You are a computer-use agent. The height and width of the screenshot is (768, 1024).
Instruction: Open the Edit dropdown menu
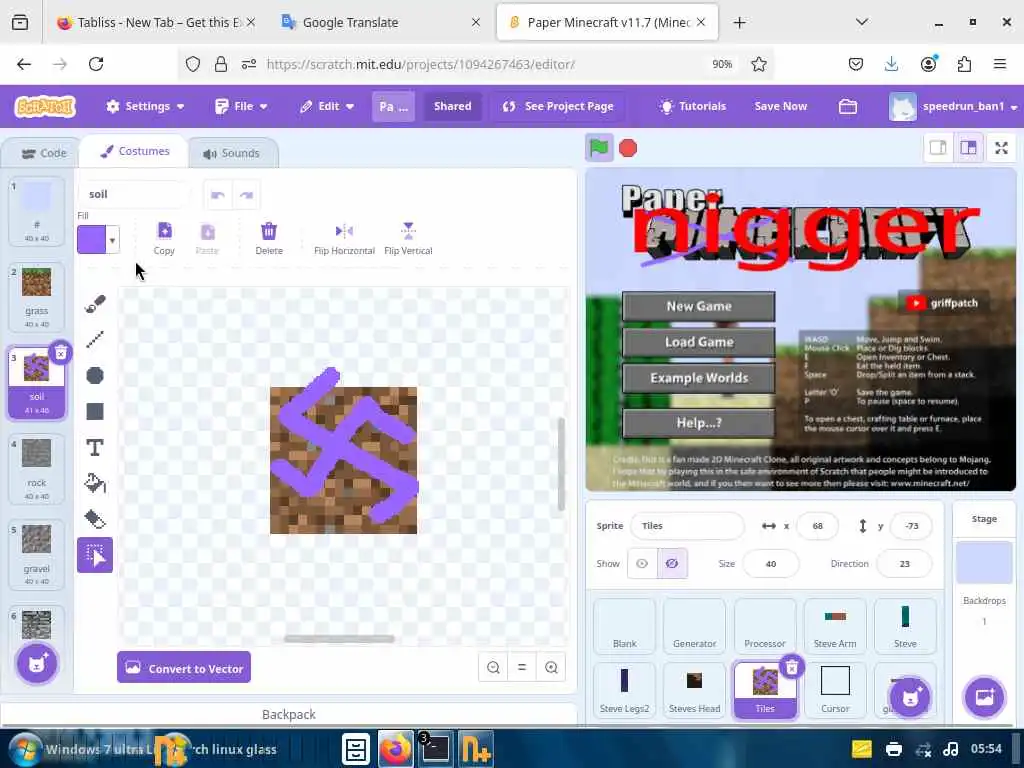[x=327, y=106]
